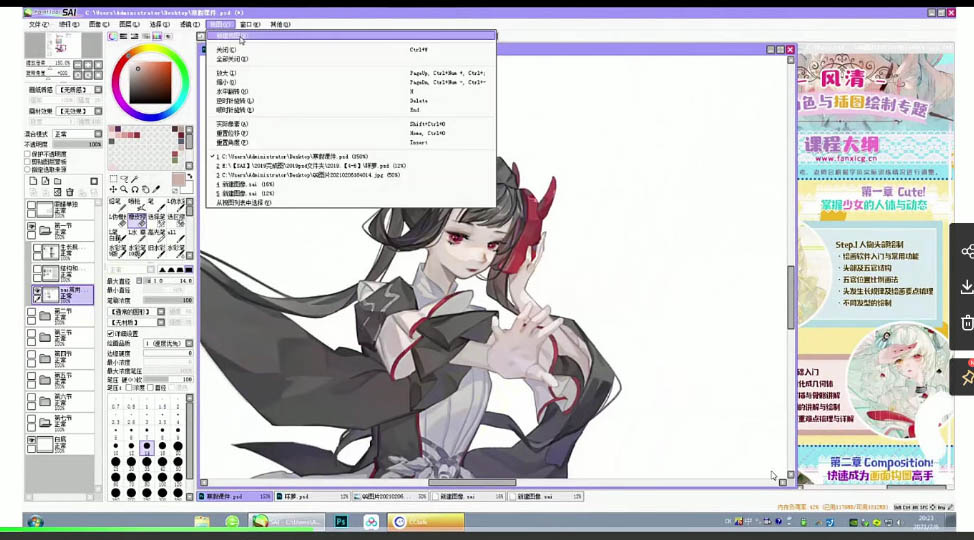This screenshot has width=974, height=540.
Task: Enable pen pressure diameter checkbox
Action: (x=150, y=388)
